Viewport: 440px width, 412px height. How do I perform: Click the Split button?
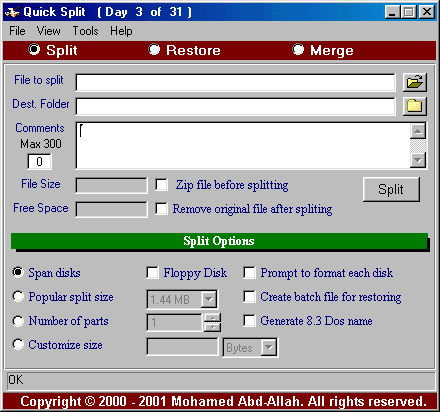(391, 189)
